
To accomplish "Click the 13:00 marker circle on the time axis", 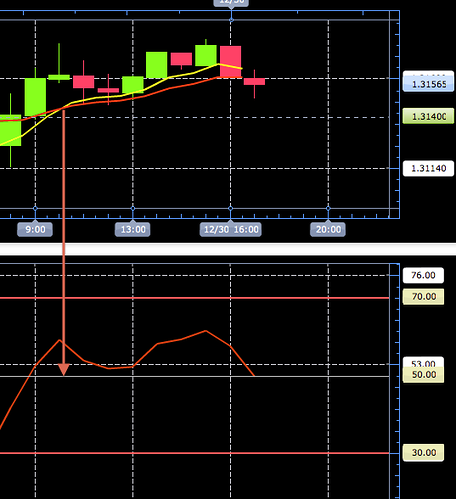I will click(x=133, y=208).
